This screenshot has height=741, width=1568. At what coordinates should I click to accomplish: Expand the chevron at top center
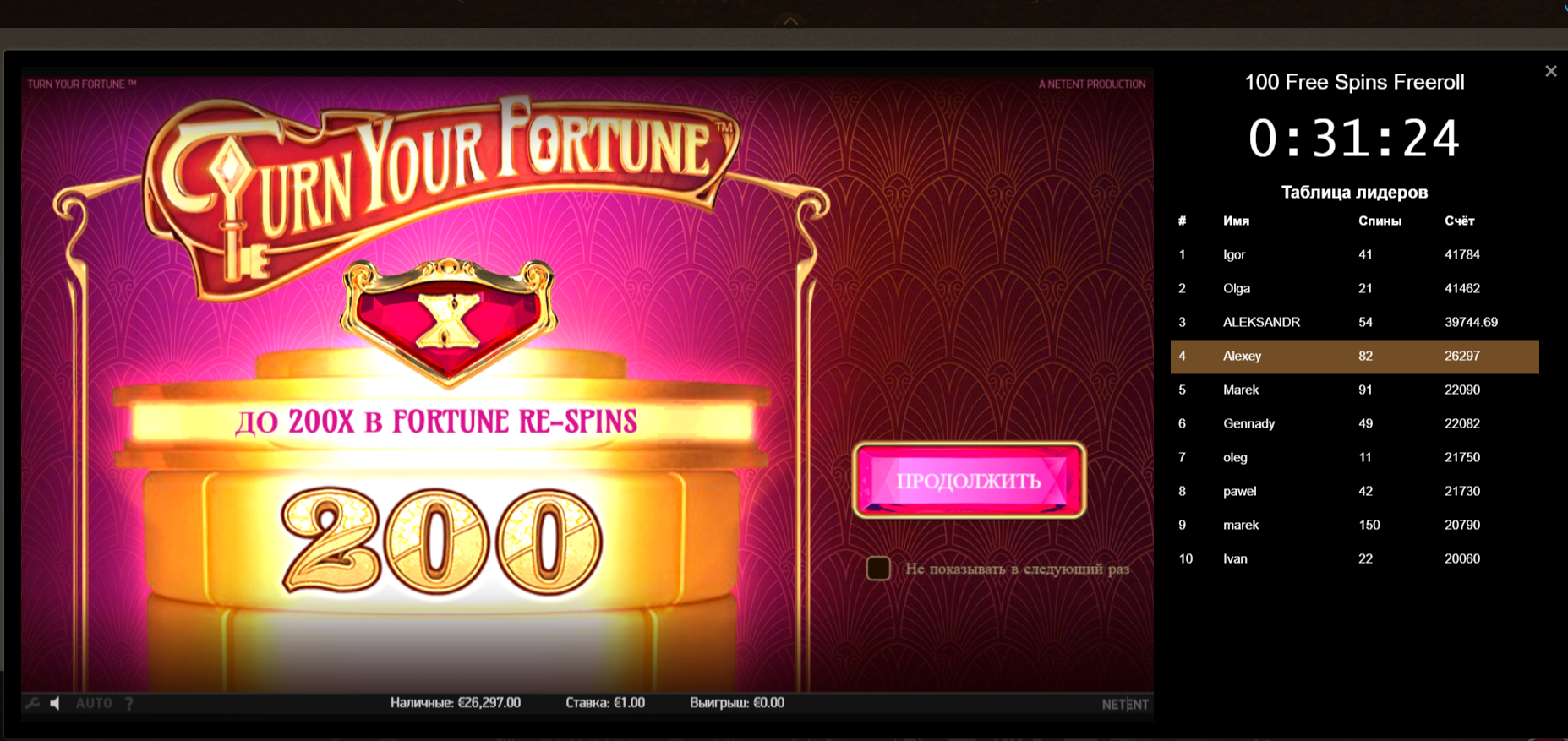pyautogui.click(x=789, y=21)
